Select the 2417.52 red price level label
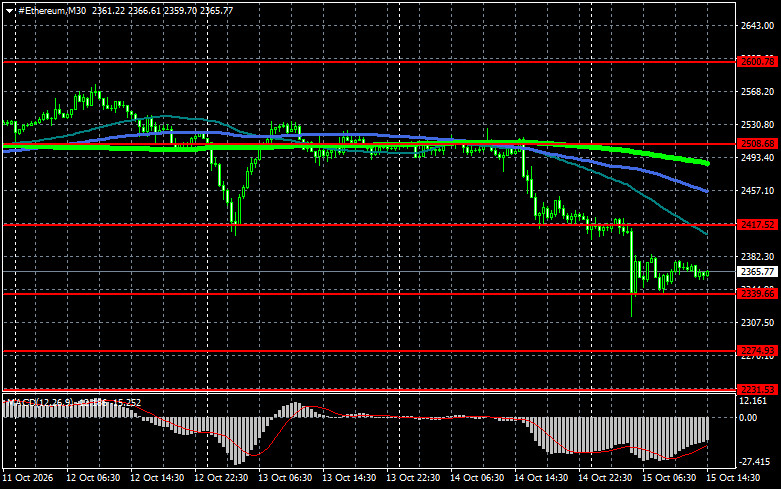Viewport: 781px width, 489px height. click(x=757, y=225)
